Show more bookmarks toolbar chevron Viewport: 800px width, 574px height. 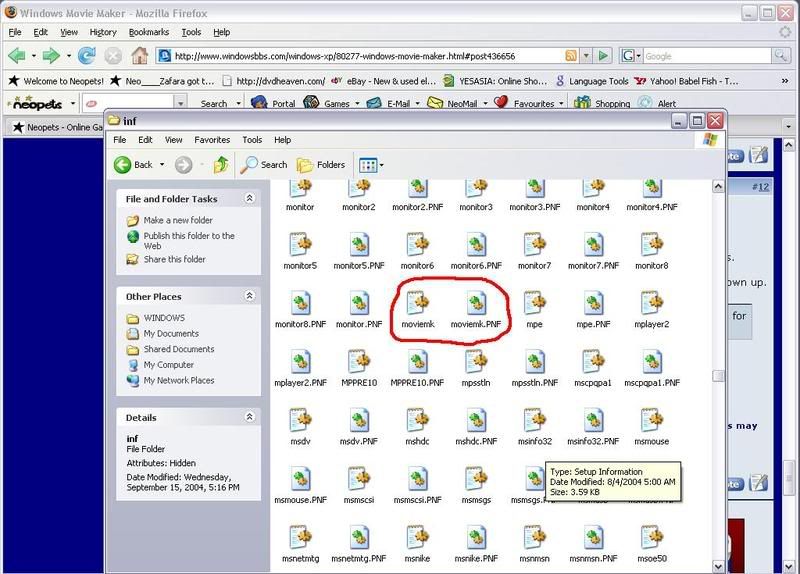pos(785,81)
